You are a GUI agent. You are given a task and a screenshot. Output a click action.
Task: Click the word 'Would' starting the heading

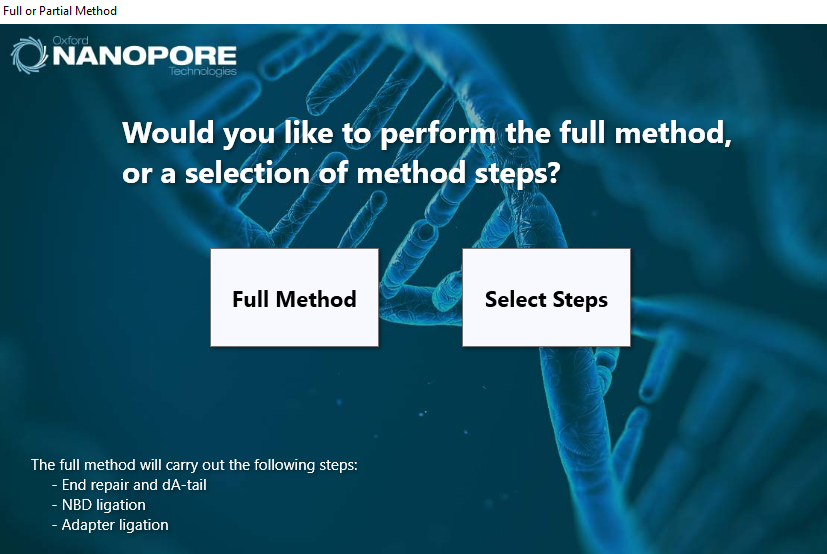point(168,132)
